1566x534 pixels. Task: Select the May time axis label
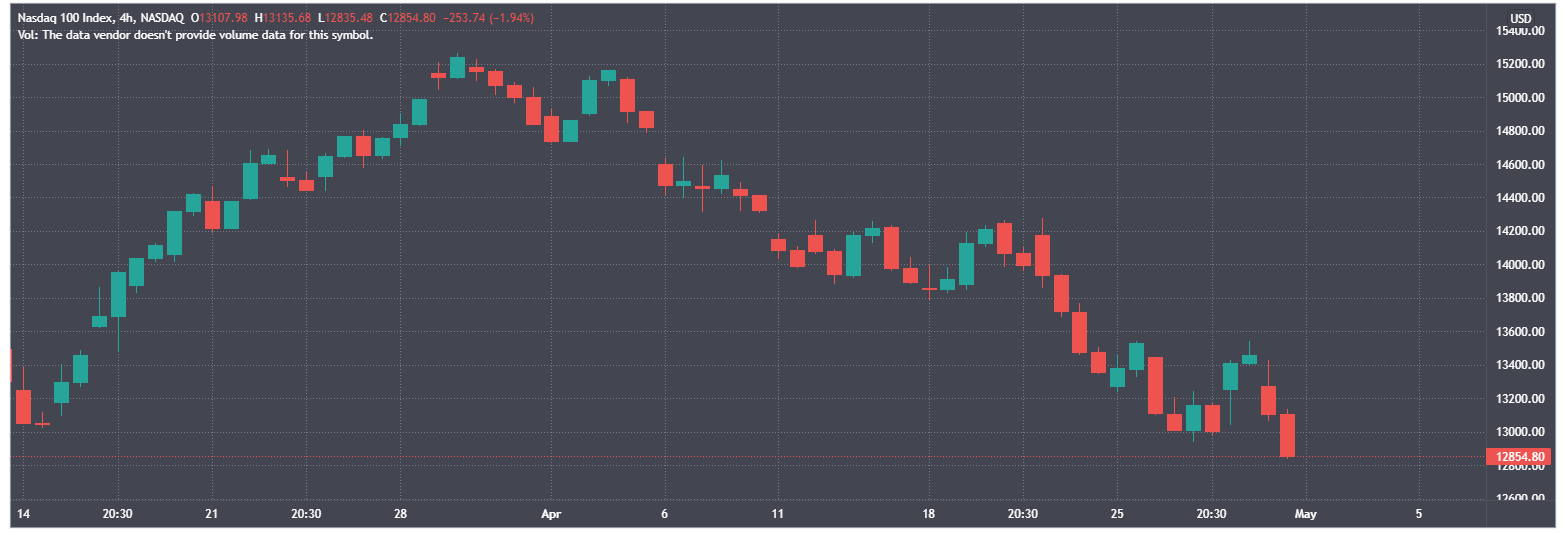[x=1306, y=514]
